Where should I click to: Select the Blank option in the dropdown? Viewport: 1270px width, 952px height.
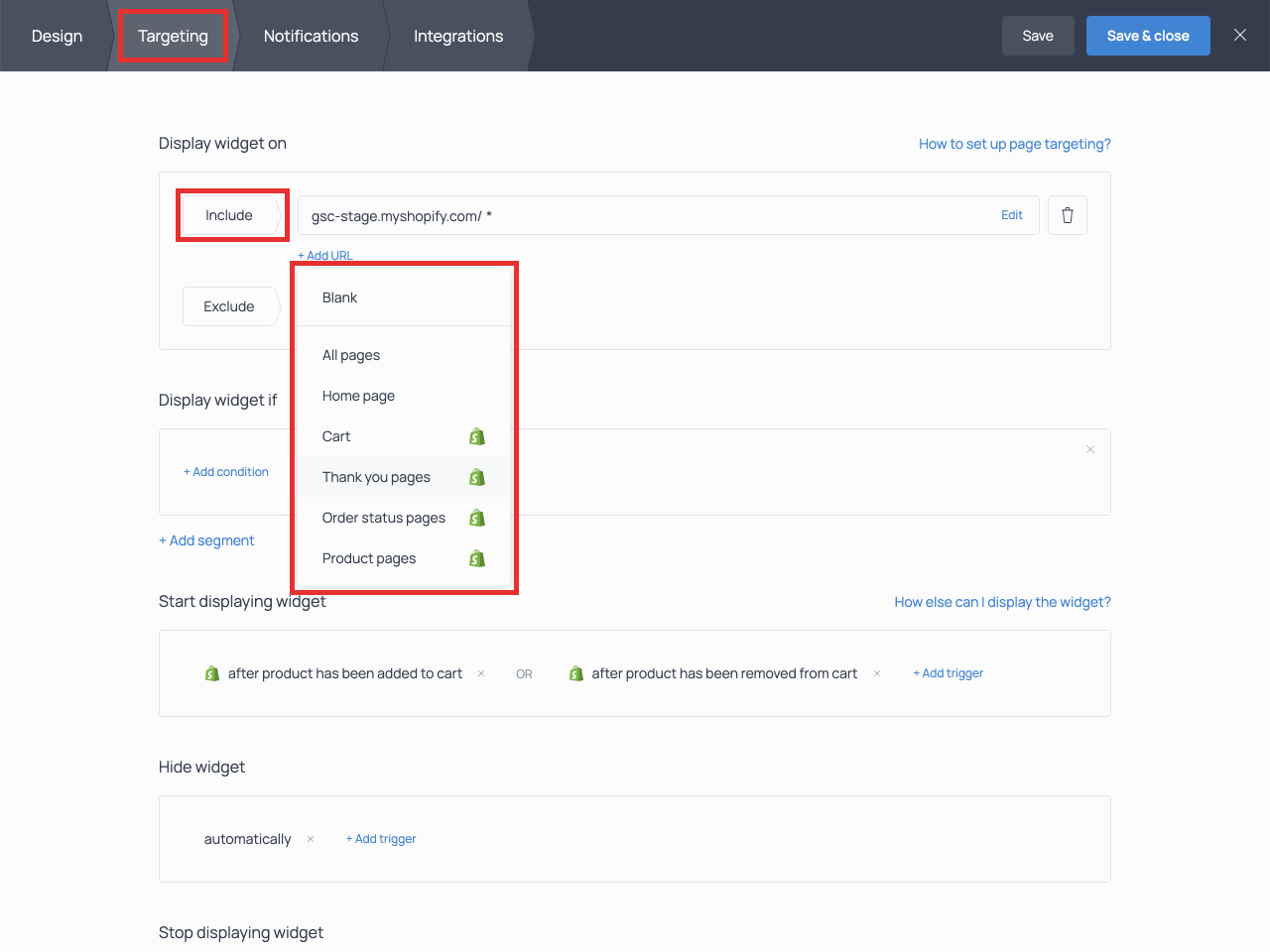coord(339,297)
